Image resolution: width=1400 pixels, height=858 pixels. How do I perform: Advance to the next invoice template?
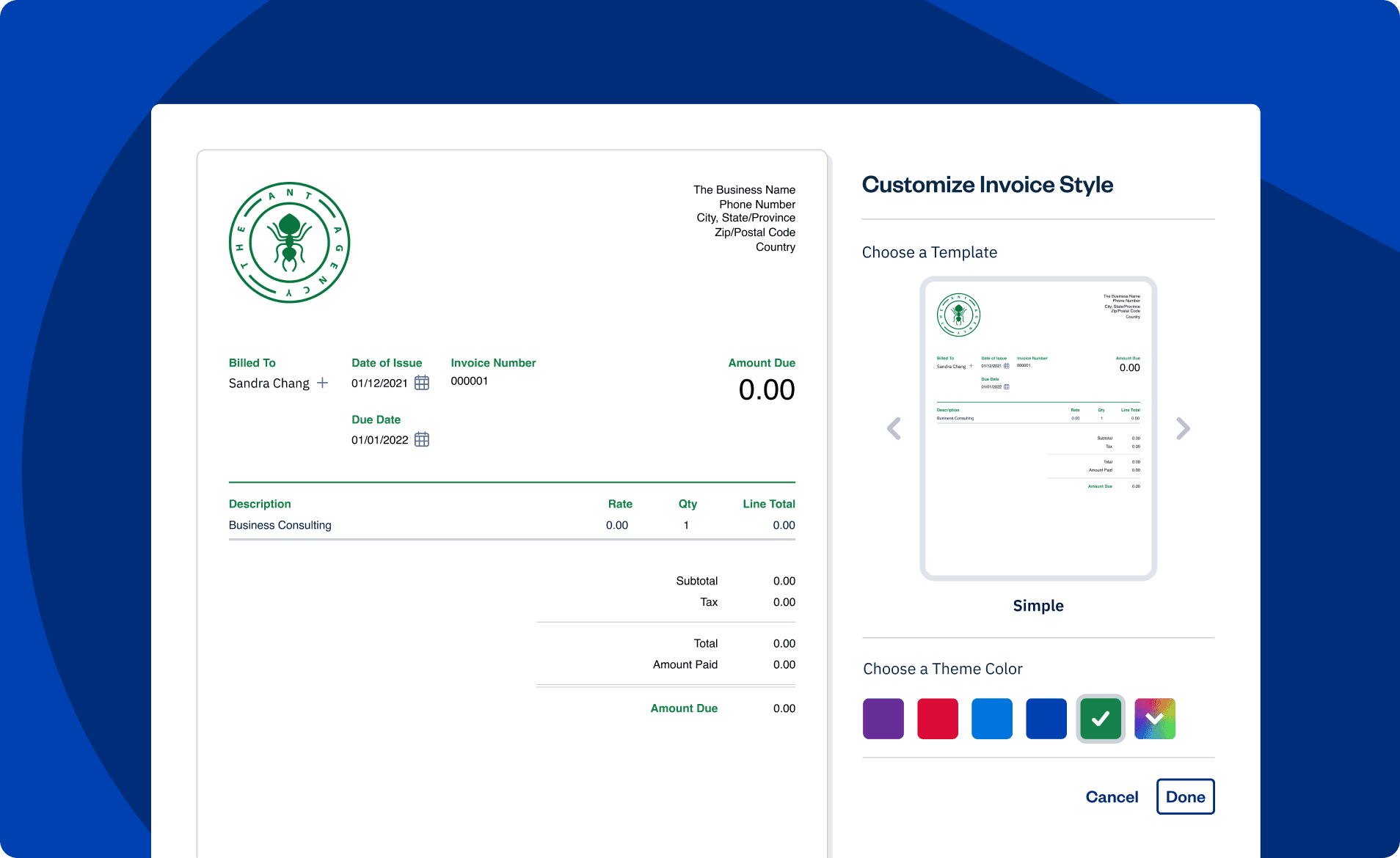pos(1183,428)
